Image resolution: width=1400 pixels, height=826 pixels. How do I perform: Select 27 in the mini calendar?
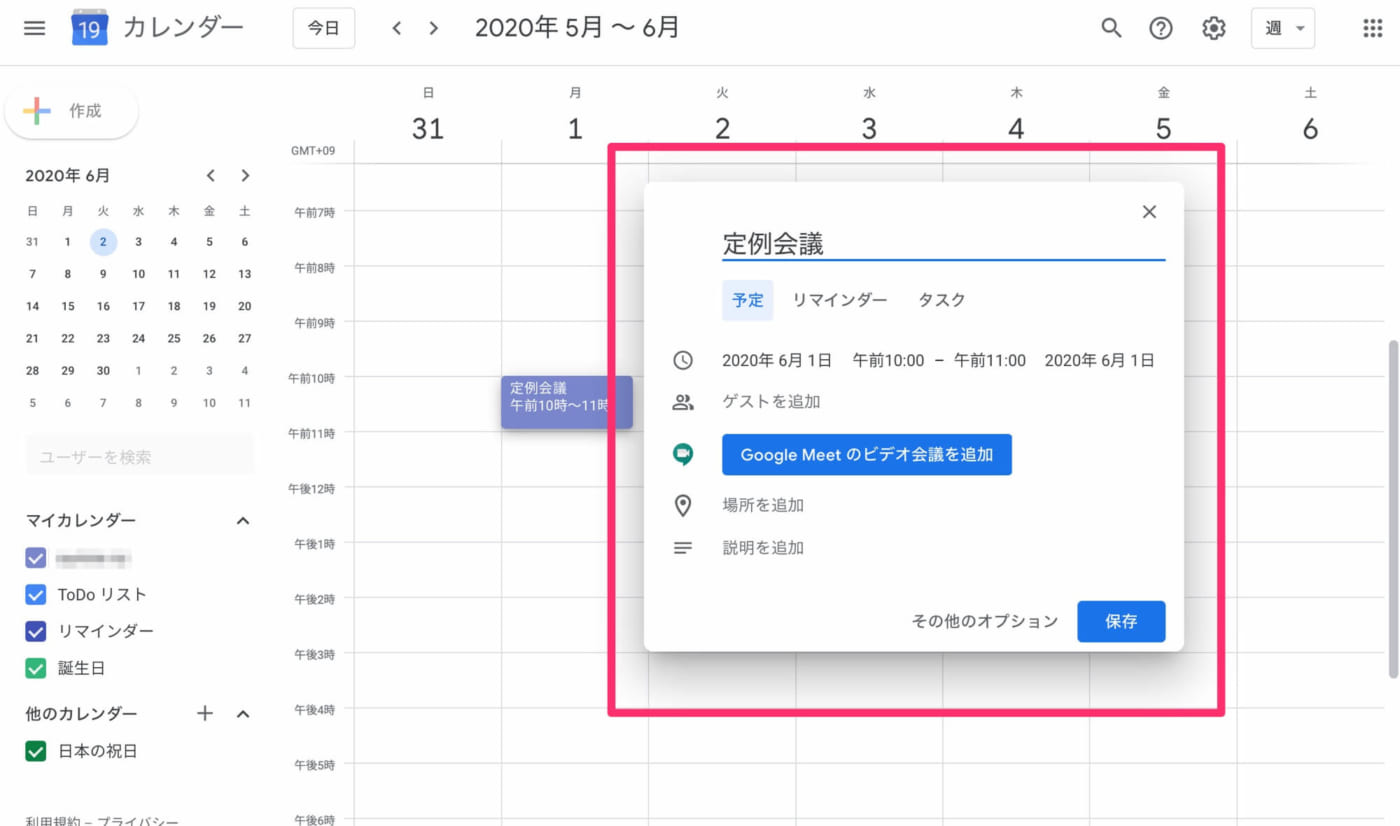pyautogui.click(x=245, y=339)
